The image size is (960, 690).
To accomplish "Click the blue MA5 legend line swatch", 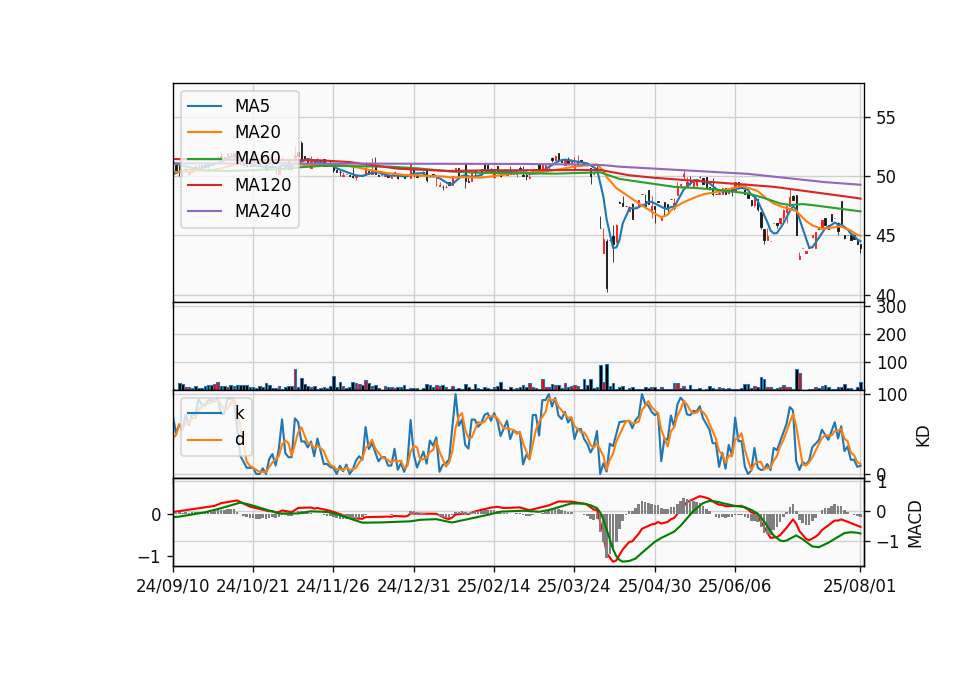I will click(204, 106).
